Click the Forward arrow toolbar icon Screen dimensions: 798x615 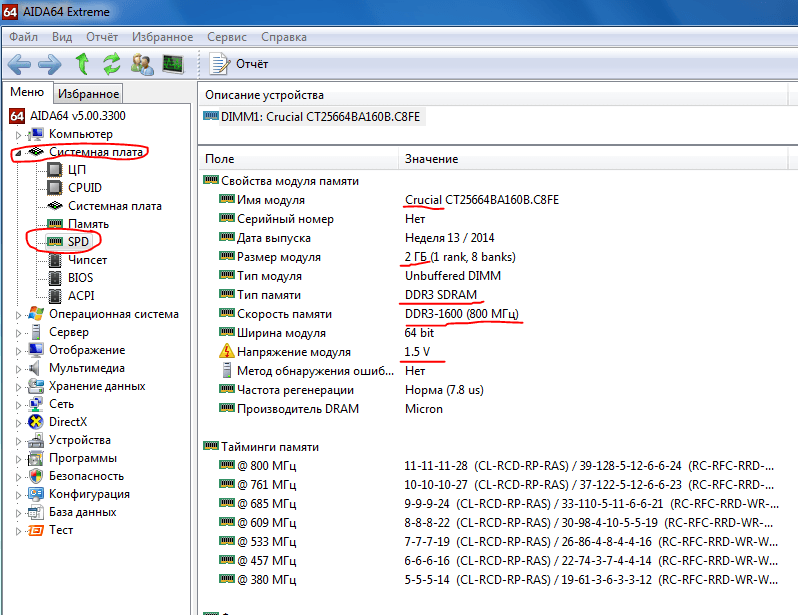50,65
